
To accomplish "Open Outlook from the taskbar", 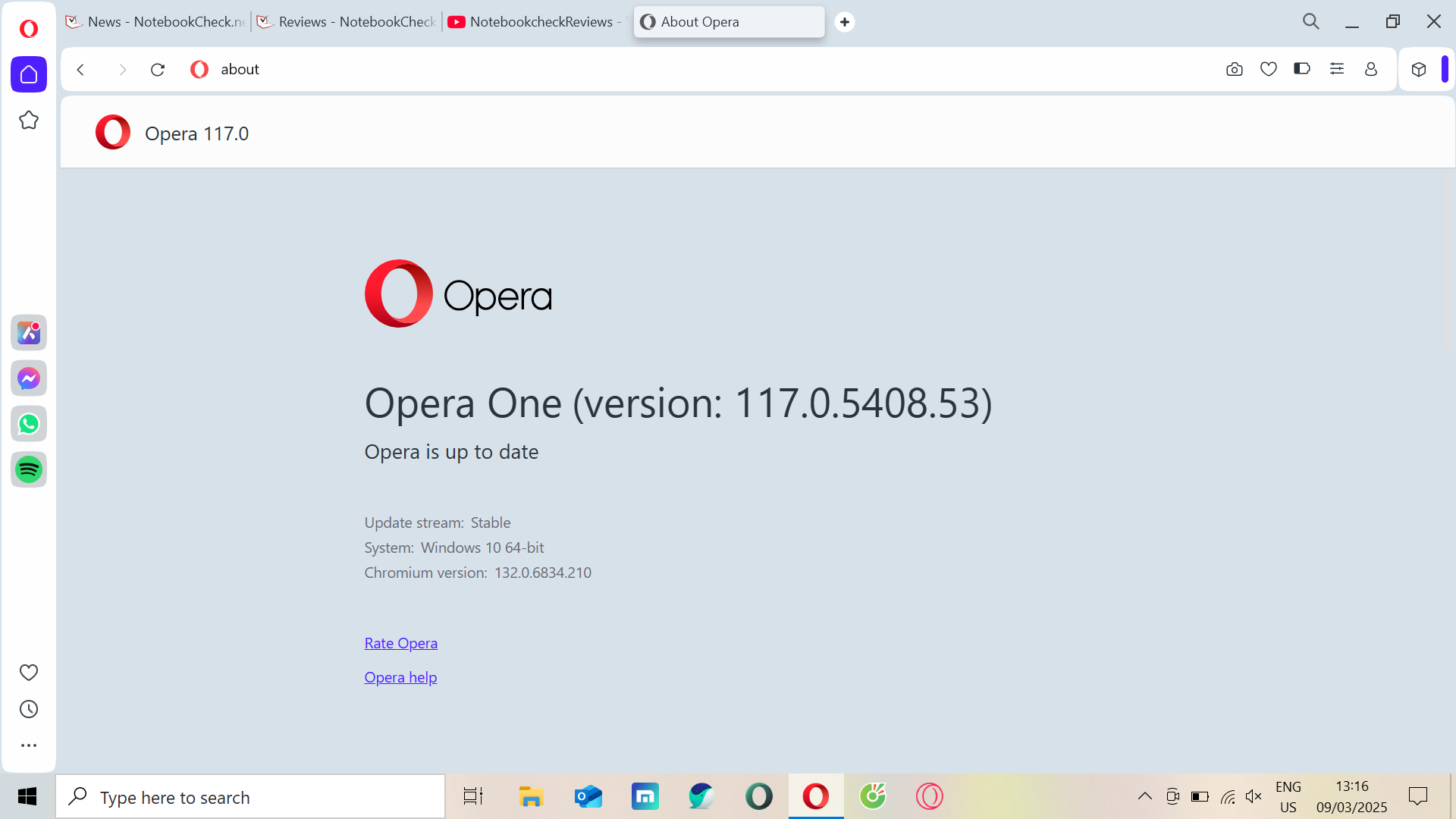I will tap(588, 796).
